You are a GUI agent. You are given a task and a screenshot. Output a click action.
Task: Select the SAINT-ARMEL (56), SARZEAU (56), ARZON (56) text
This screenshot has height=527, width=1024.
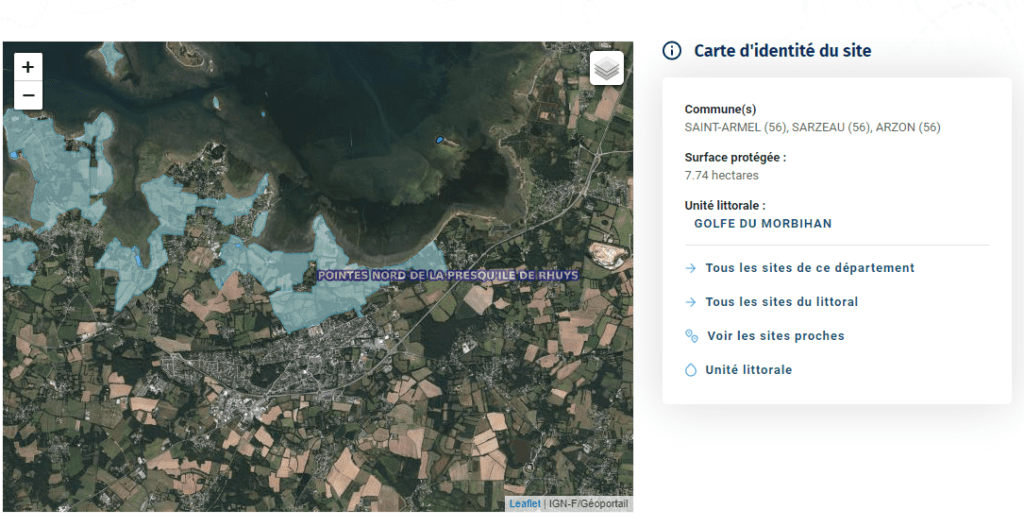click(x=812, y=127)
